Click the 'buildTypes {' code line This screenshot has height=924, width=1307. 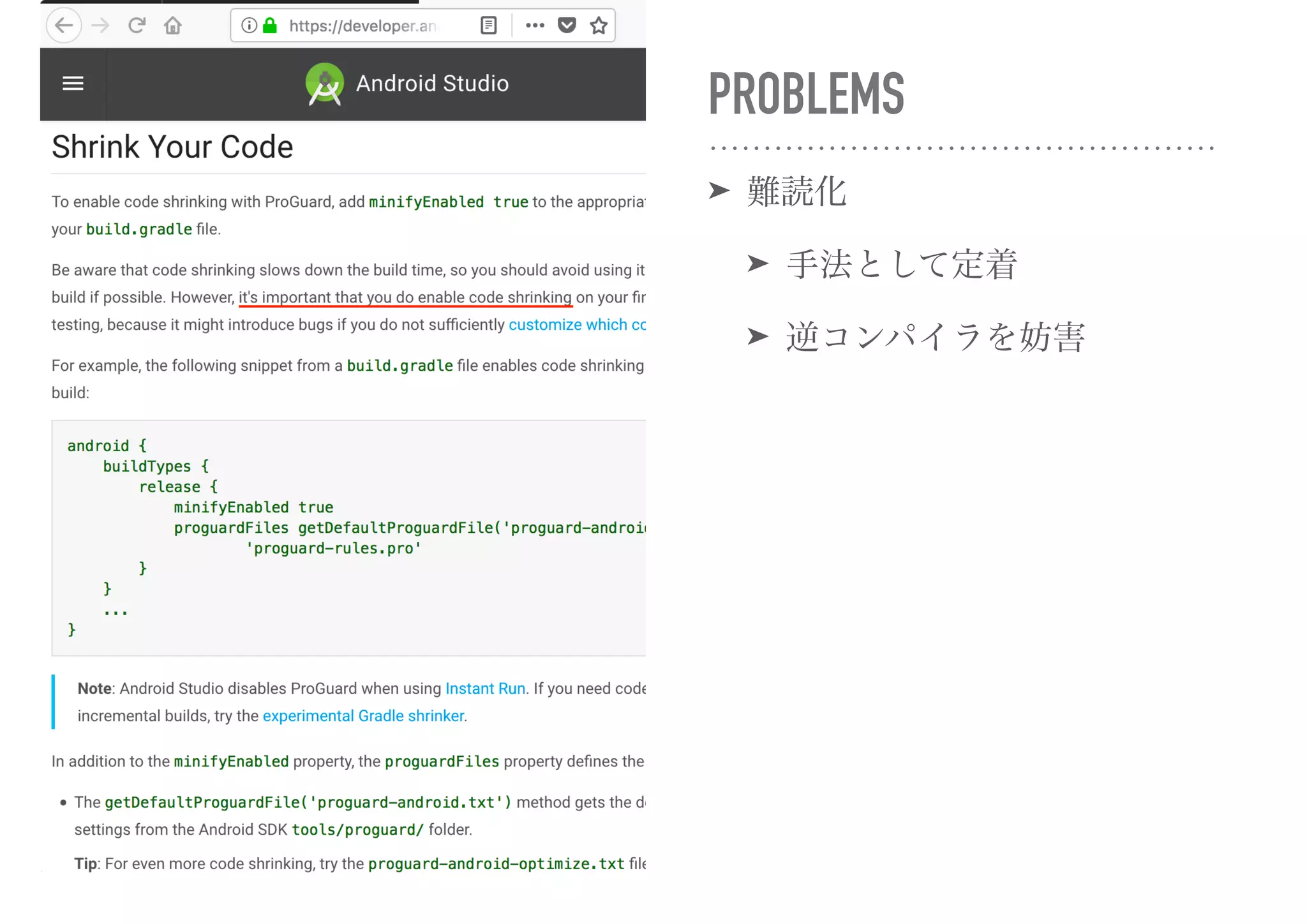click(x=156, y=466)
